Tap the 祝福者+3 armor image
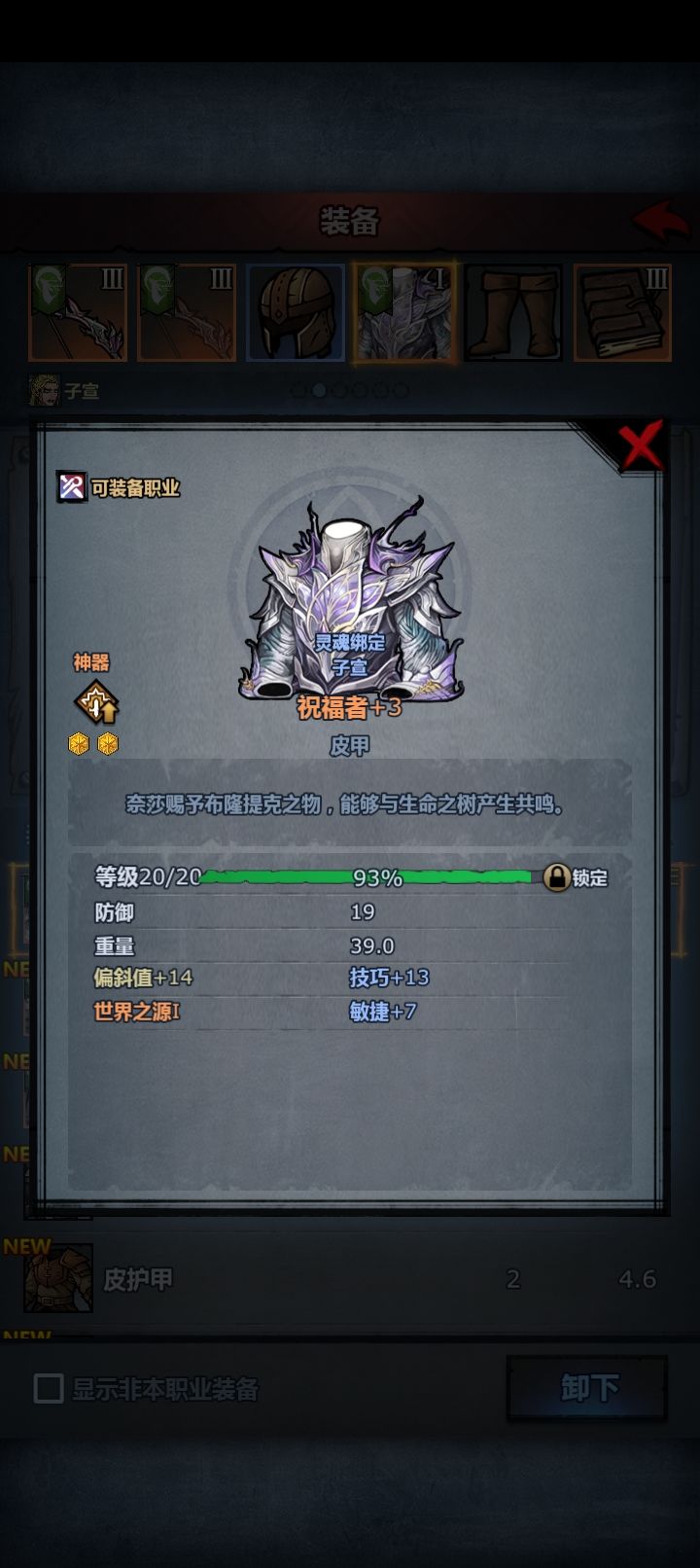This screenshot has height=1568, width=700. coord(350,598)
